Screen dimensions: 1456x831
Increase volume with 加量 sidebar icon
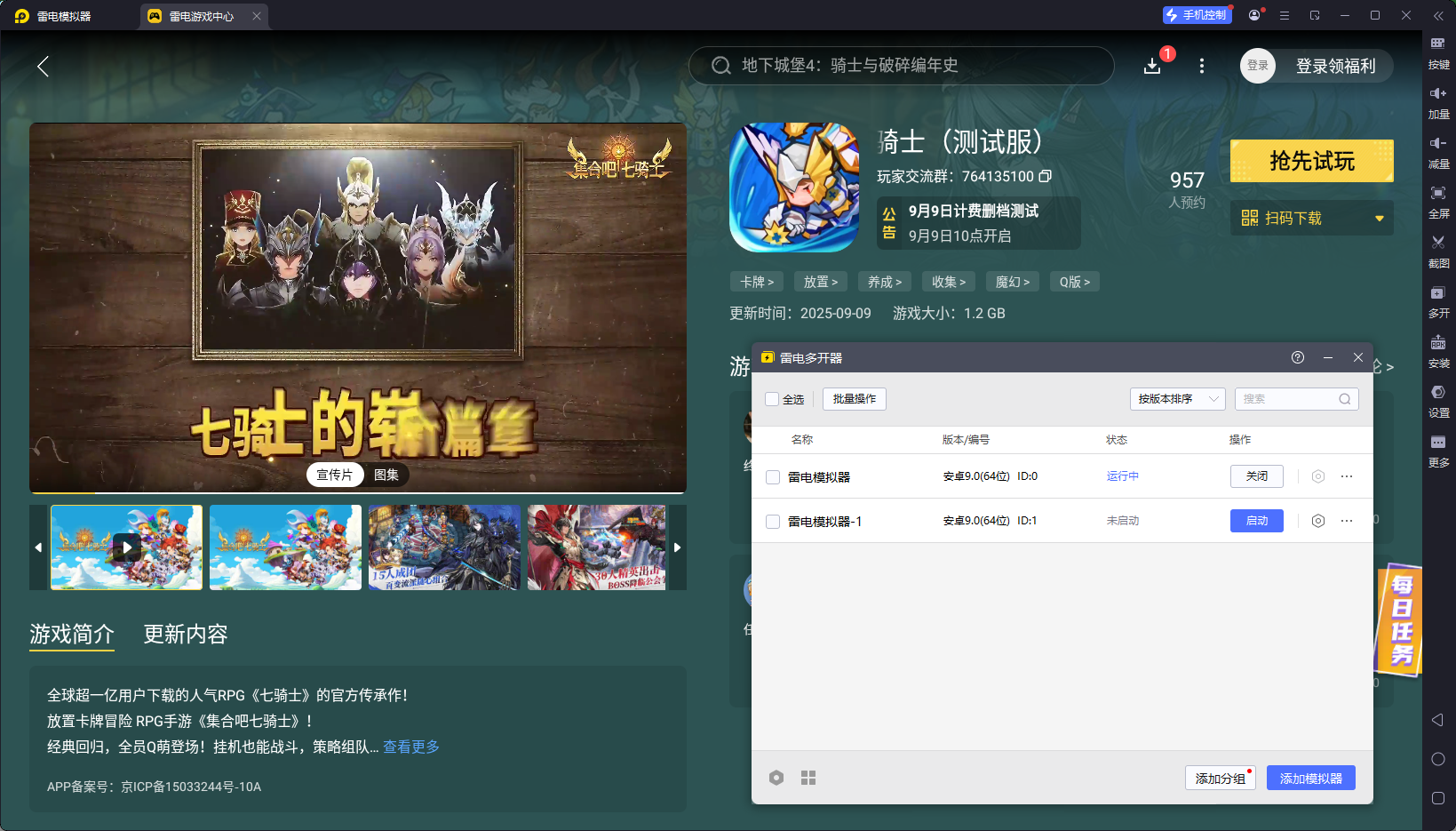pyautogui.click(x=1438, y=101)
